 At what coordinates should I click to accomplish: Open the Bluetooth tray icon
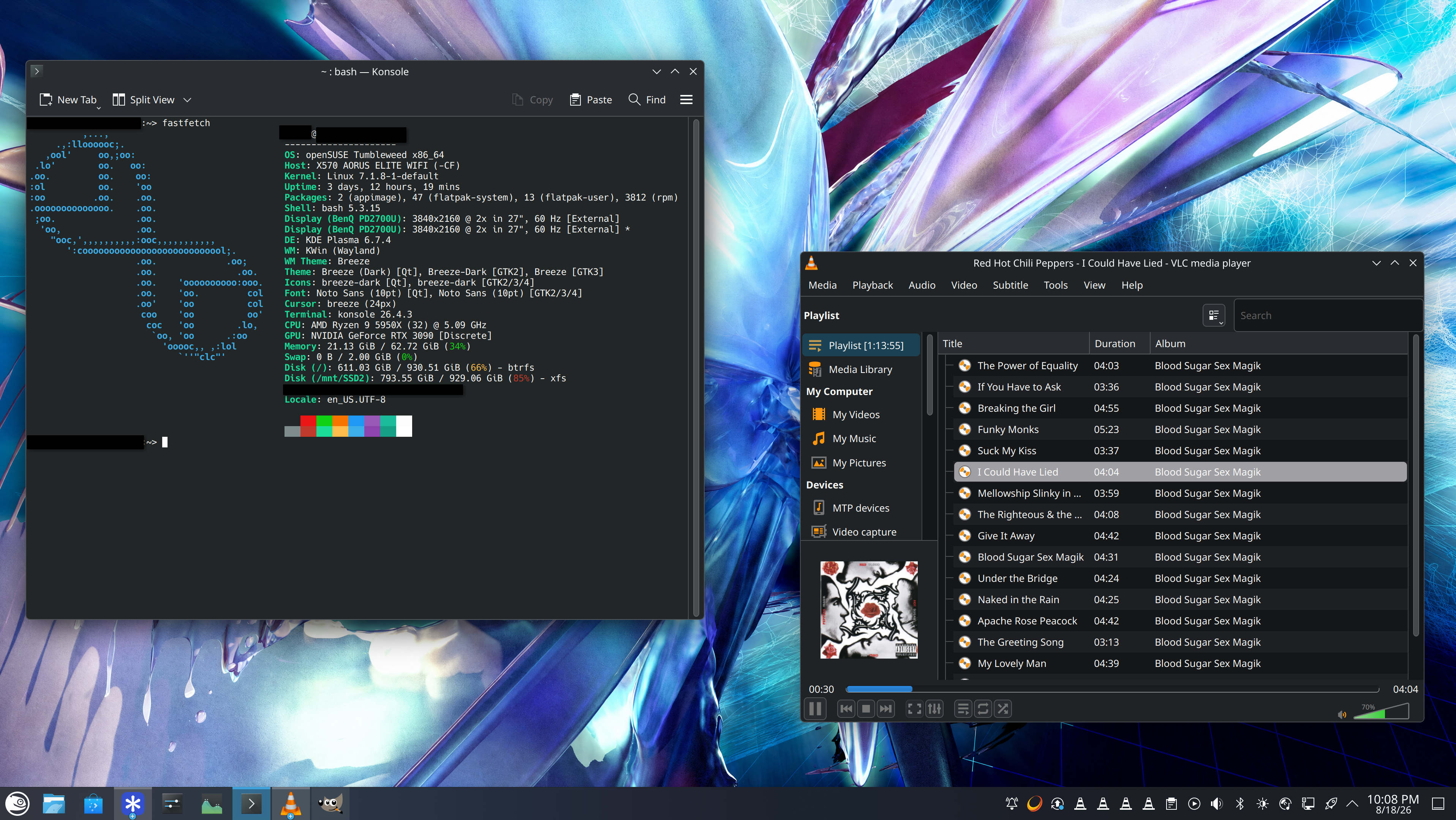[1239, 804]
